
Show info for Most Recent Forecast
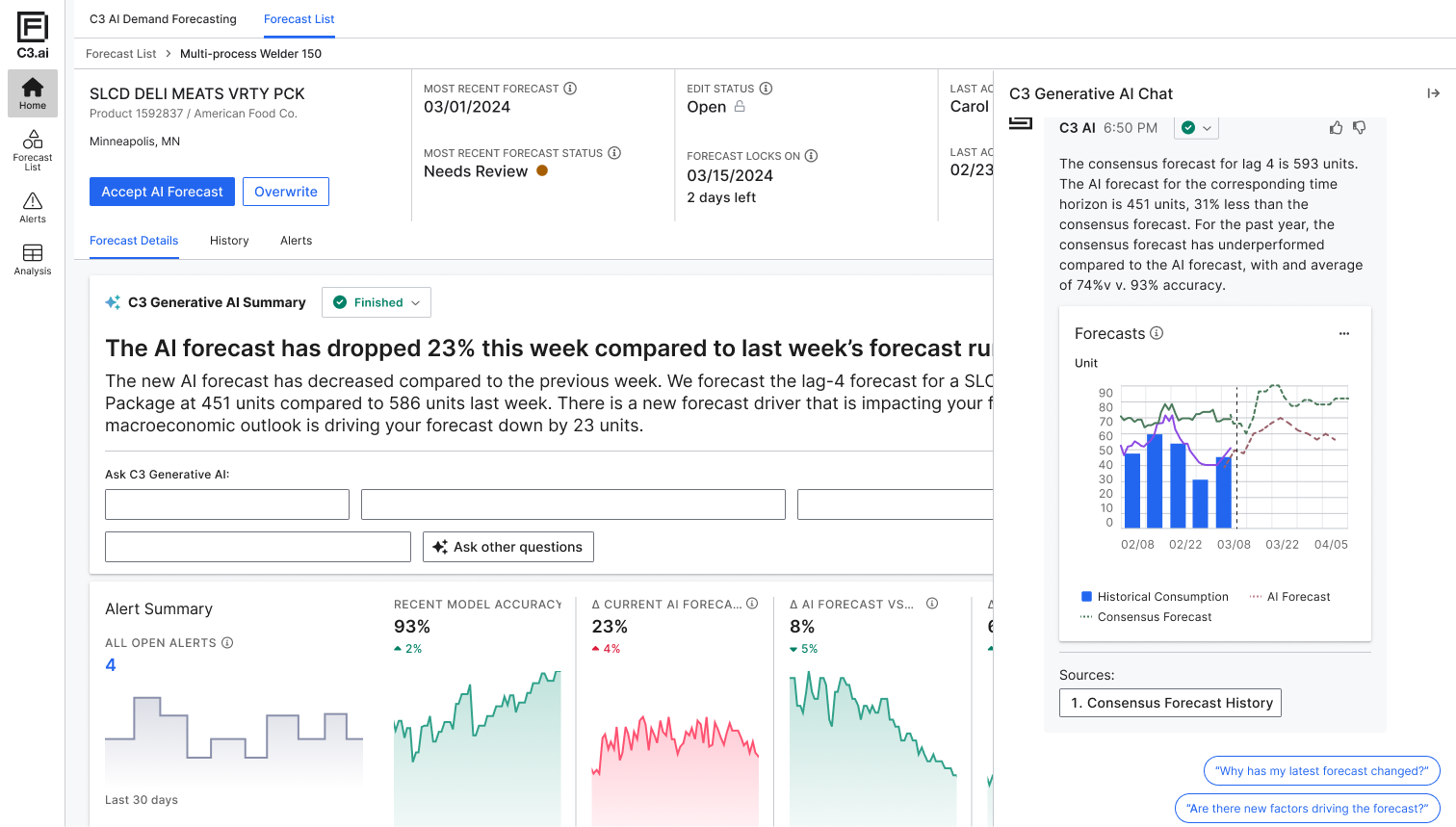tap(570, 89)
